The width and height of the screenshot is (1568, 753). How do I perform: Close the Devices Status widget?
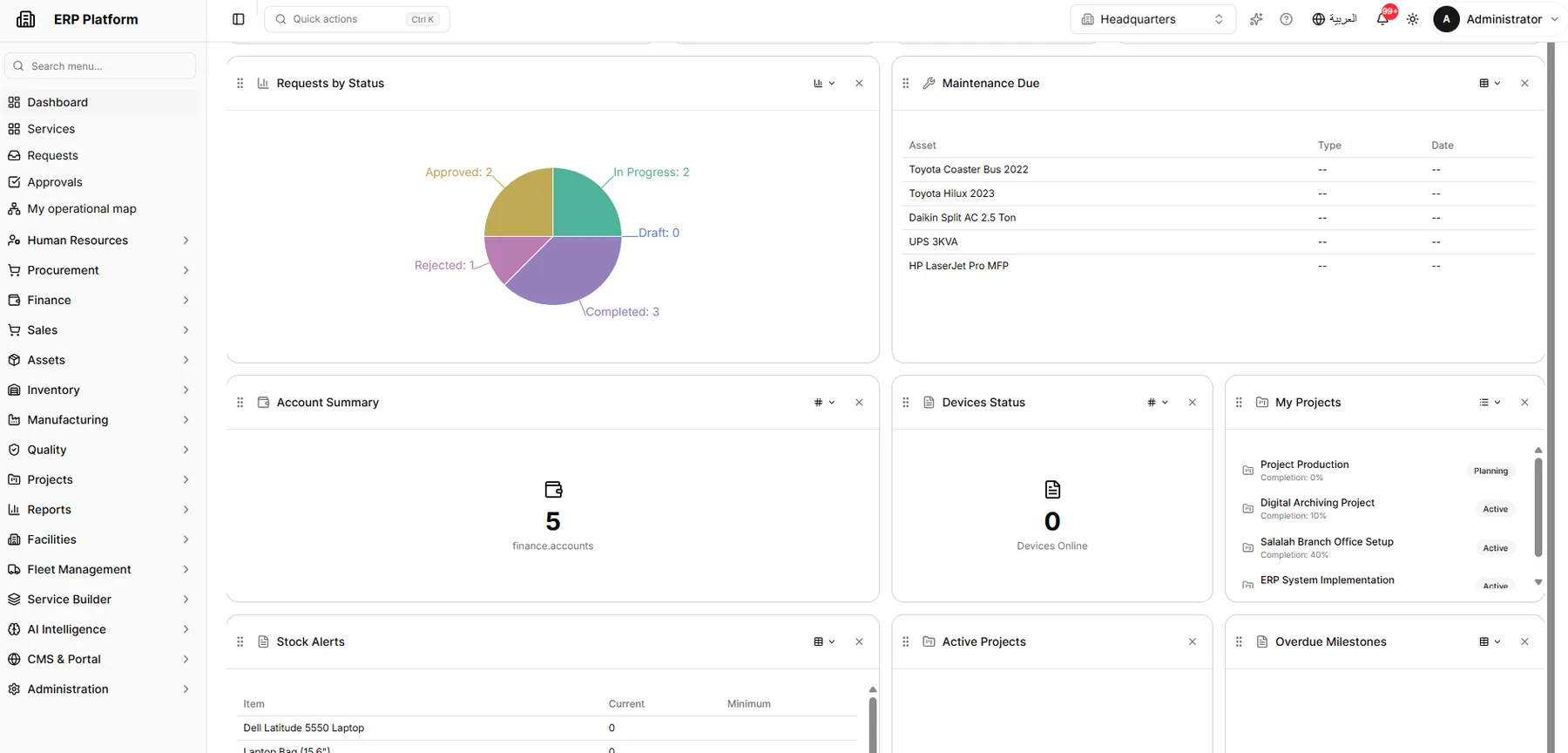pos(1193,403)
